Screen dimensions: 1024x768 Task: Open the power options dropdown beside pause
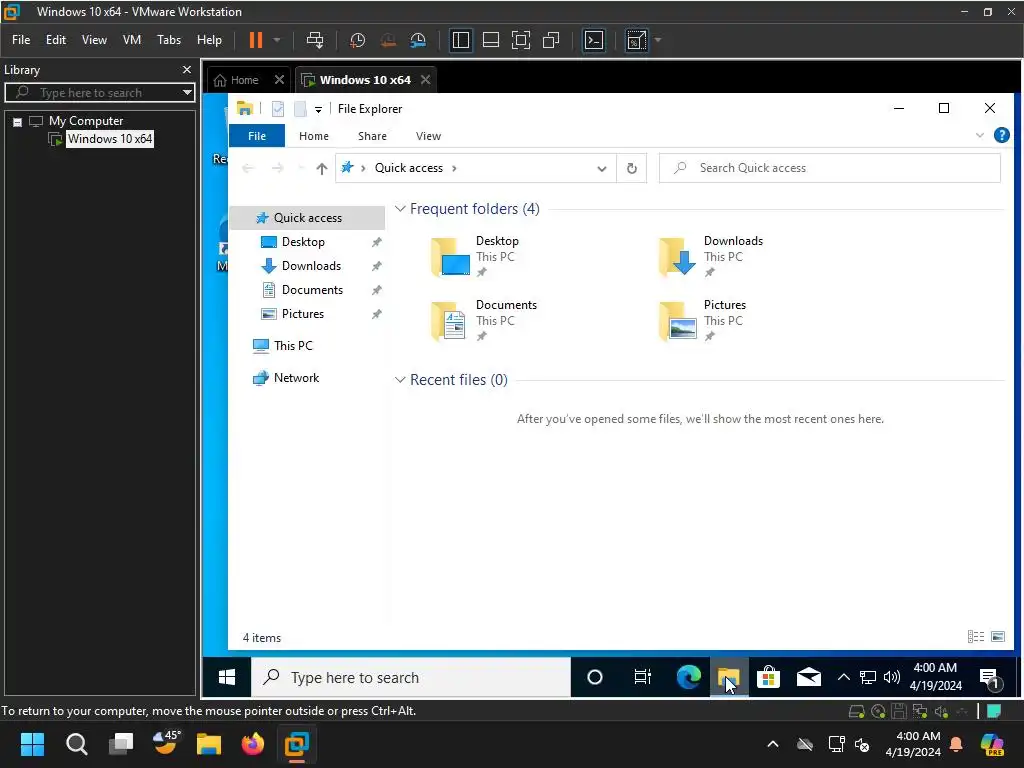[277, 40]
